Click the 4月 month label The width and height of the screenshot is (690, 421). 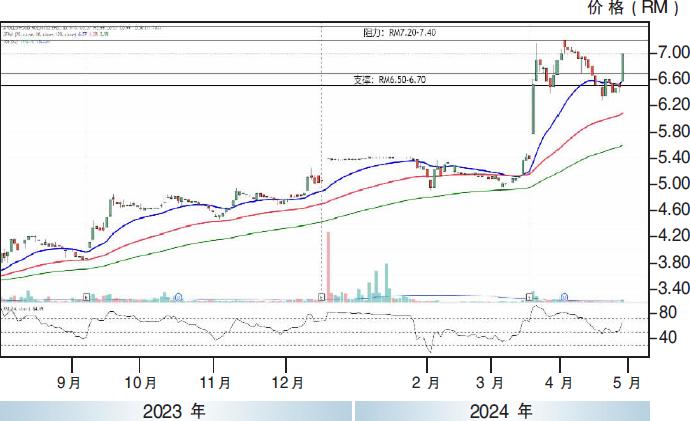[558, 383]
